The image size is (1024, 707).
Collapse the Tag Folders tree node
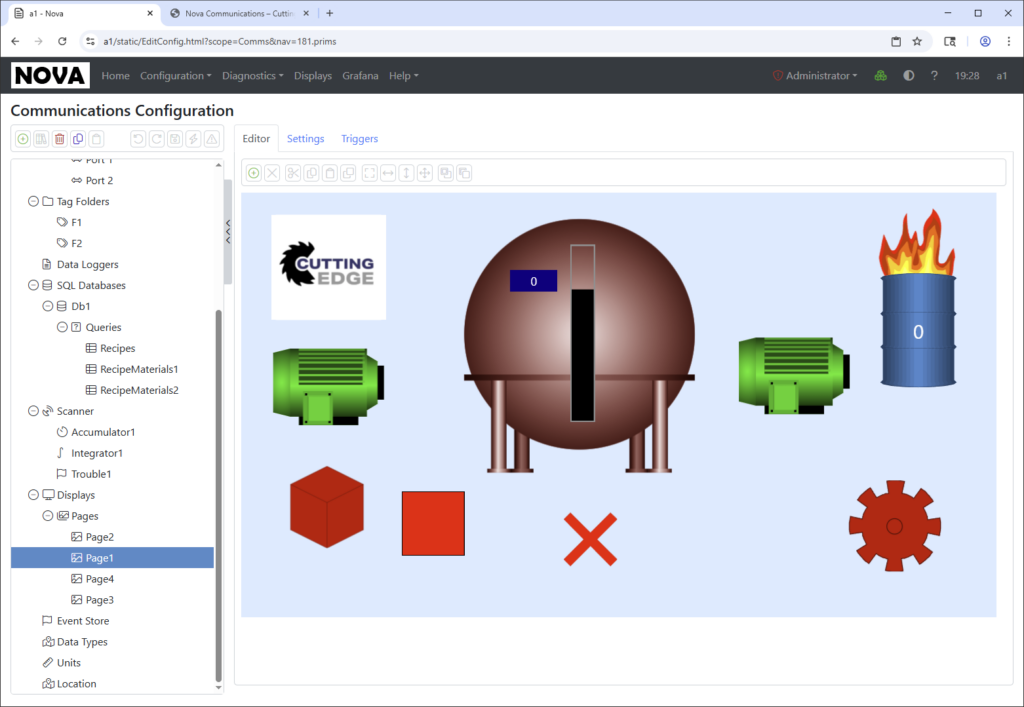[x=32, y=202]
